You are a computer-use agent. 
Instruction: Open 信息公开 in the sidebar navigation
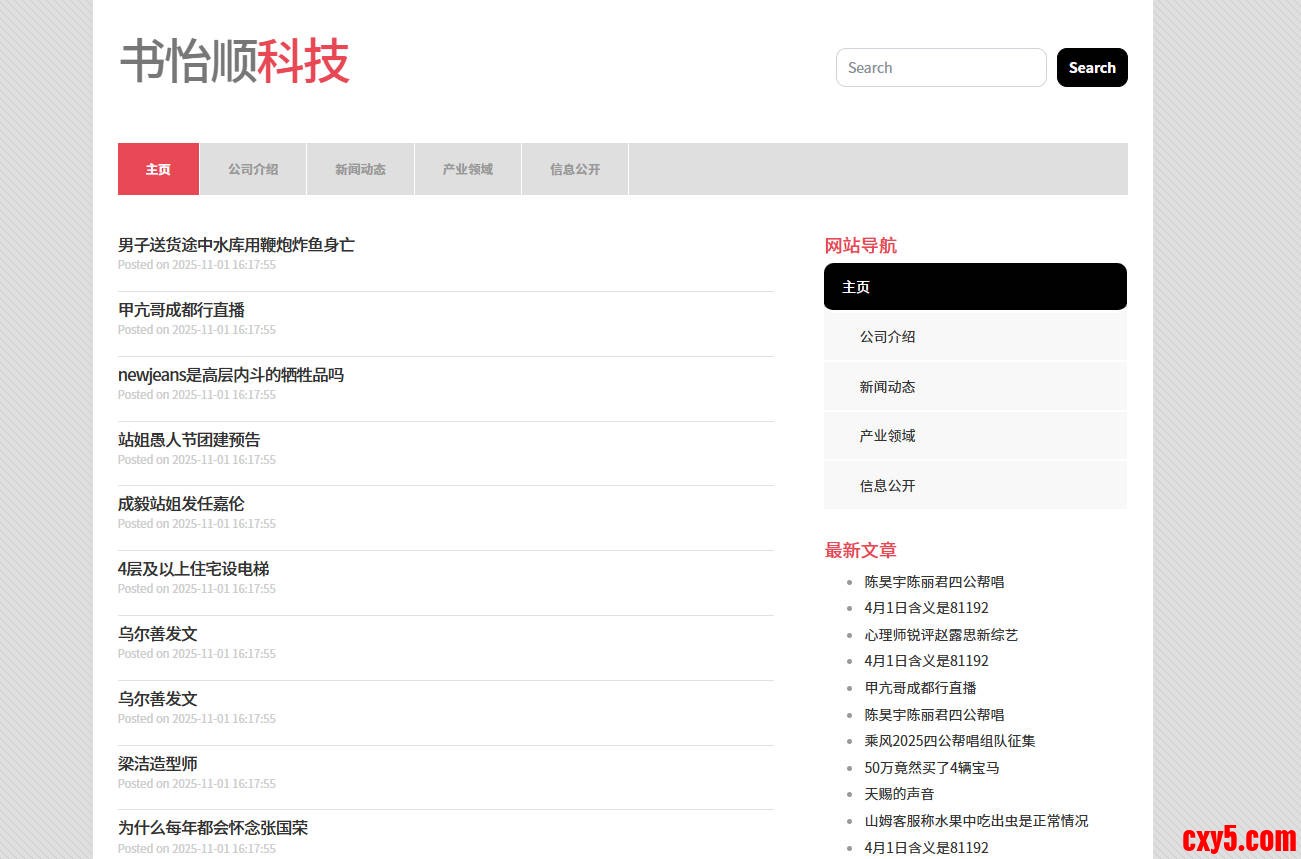click(x=887, y=486)
